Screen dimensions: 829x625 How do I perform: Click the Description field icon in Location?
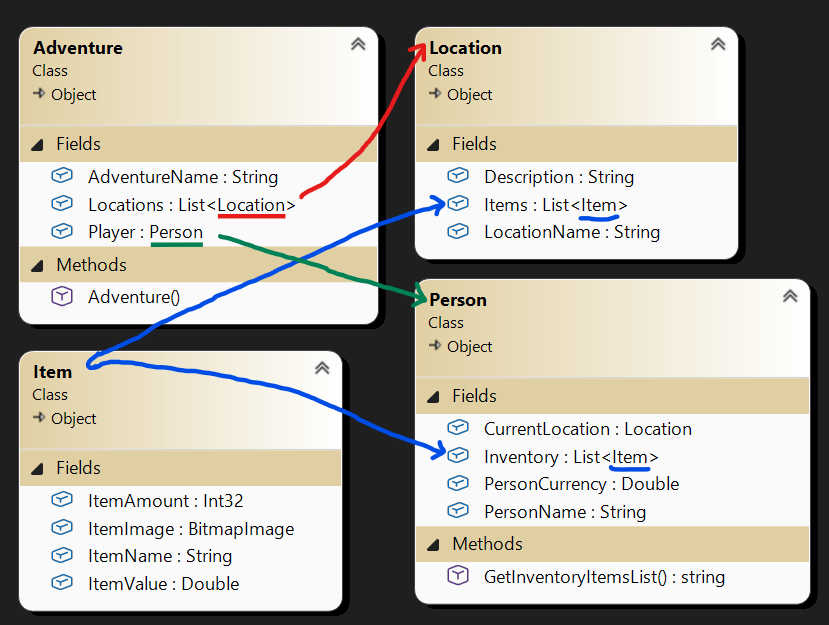pyautogui.click(x=458, y=176)
